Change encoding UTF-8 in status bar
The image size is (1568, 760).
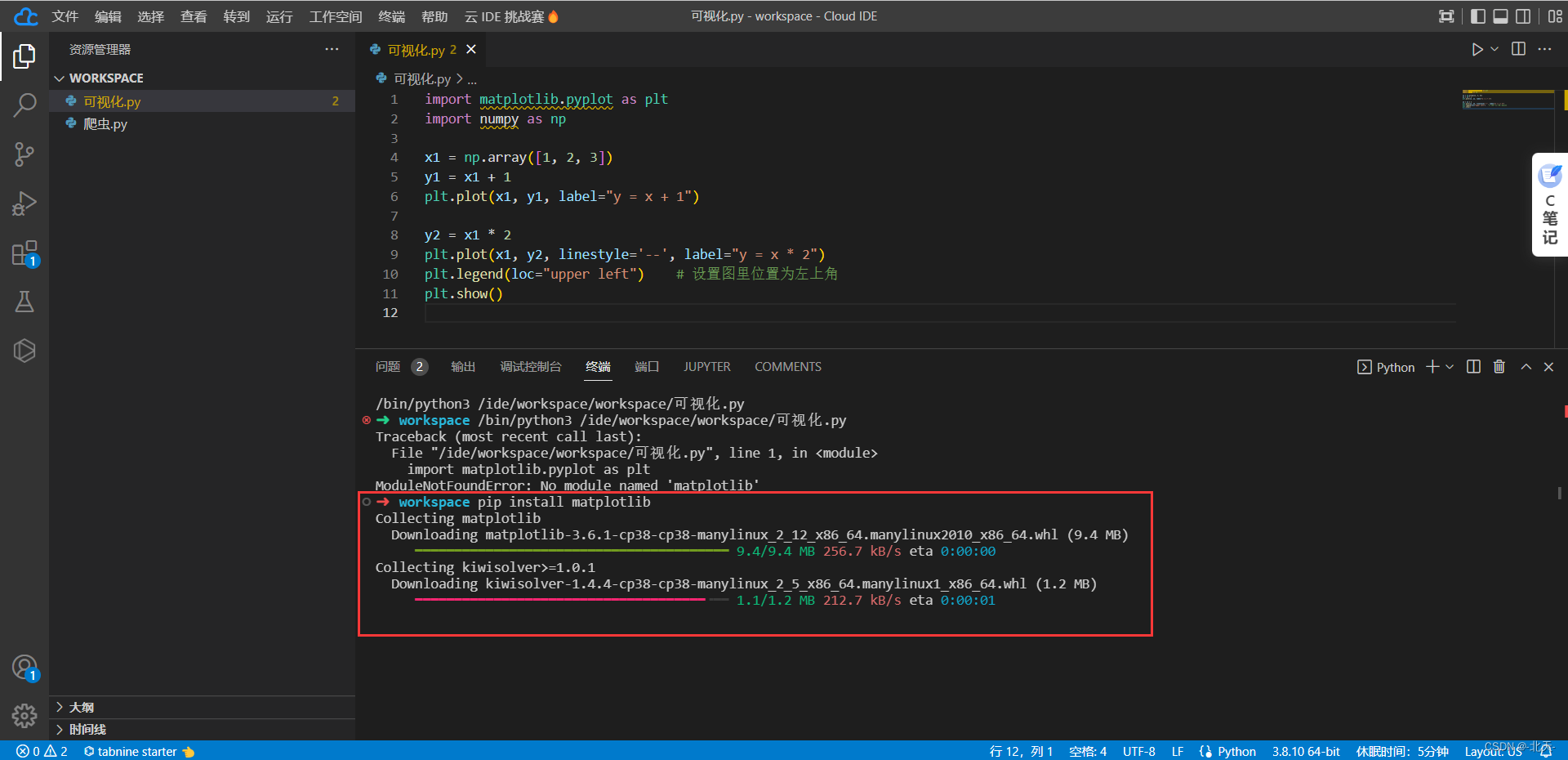tap(1138, 751)
